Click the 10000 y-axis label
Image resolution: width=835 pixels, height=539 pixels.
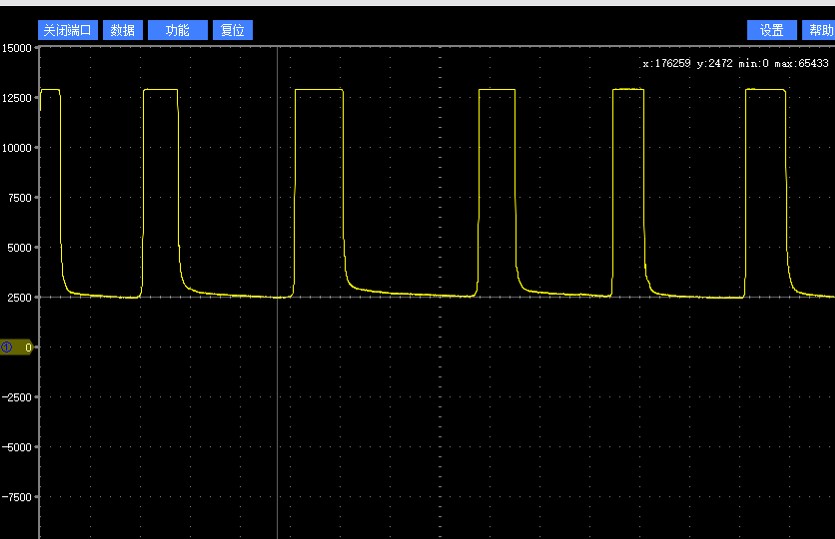(x=17, y=148)
